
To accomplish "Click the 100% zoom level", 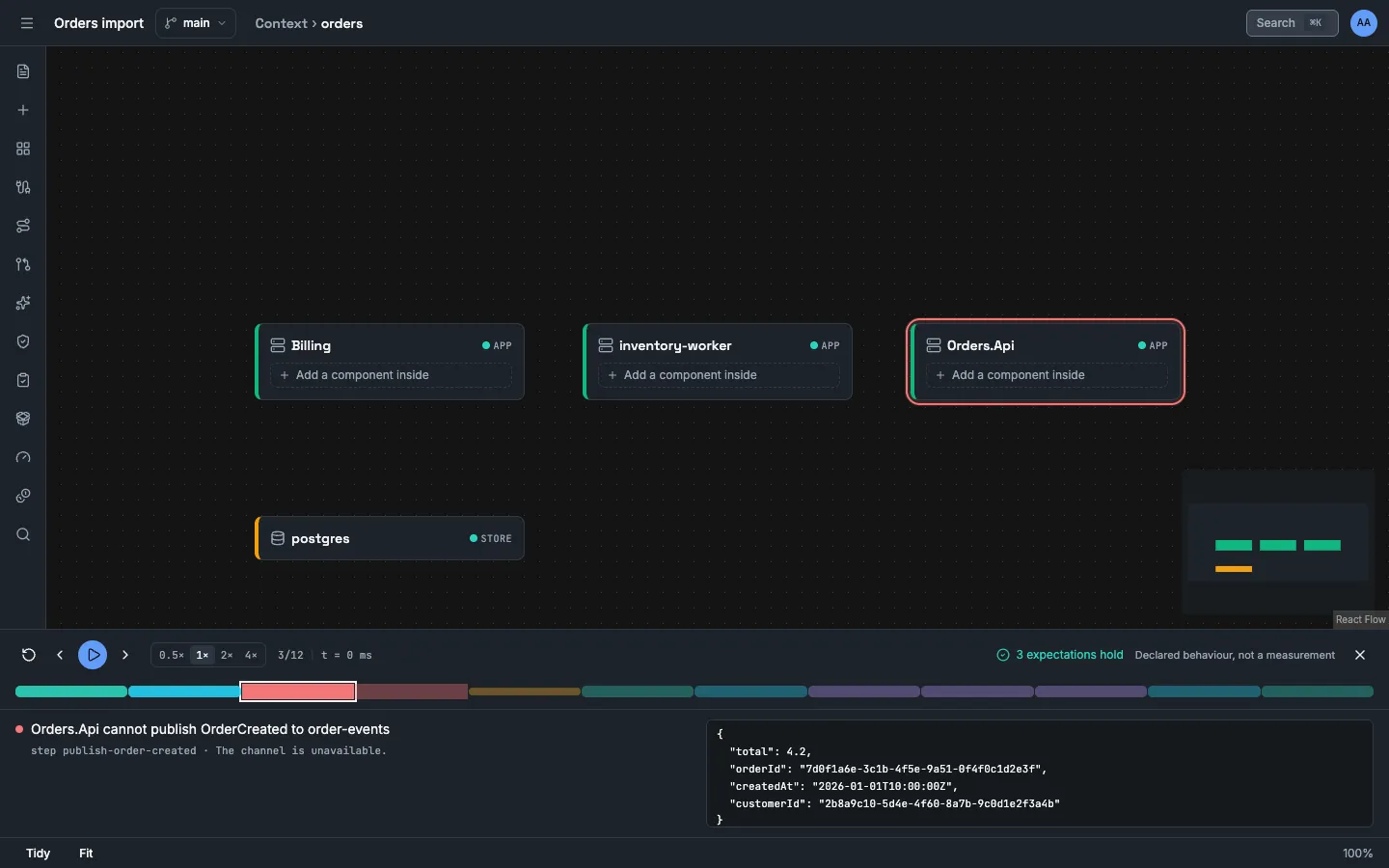I will point(1357,854).
